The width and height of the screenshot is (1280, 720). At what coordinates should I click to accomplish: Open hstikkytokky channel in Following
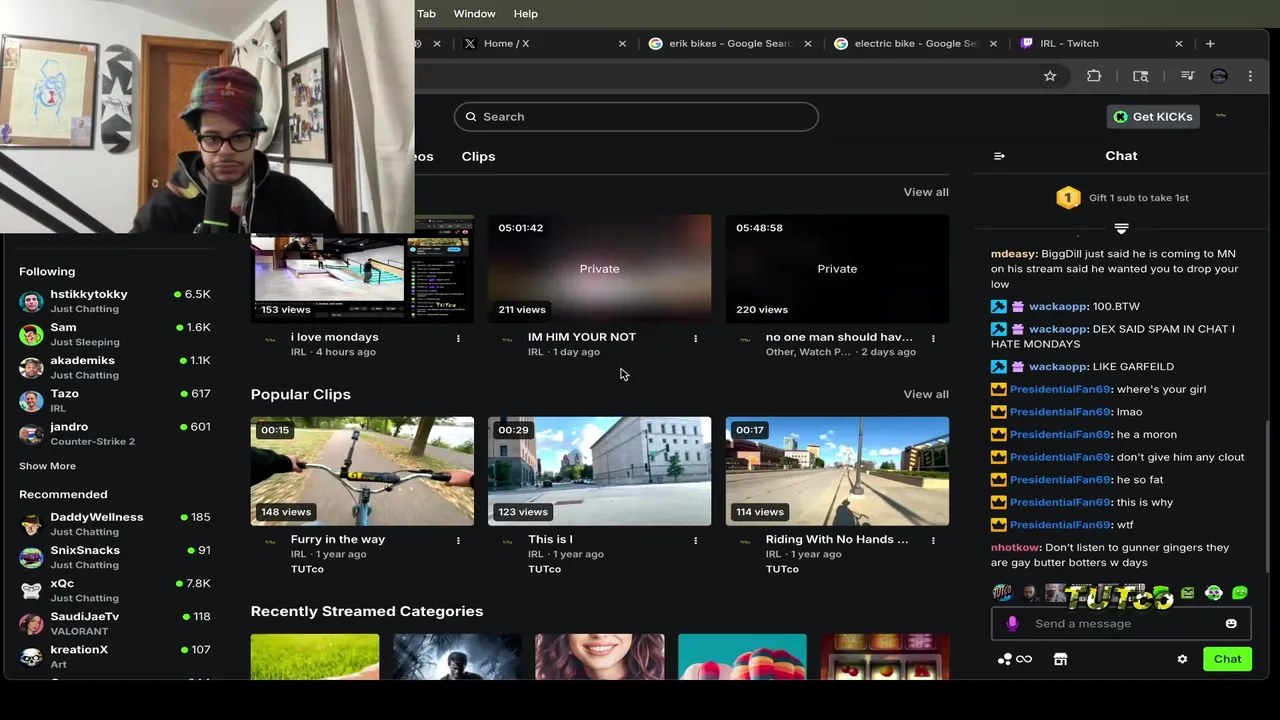[115, 301]
